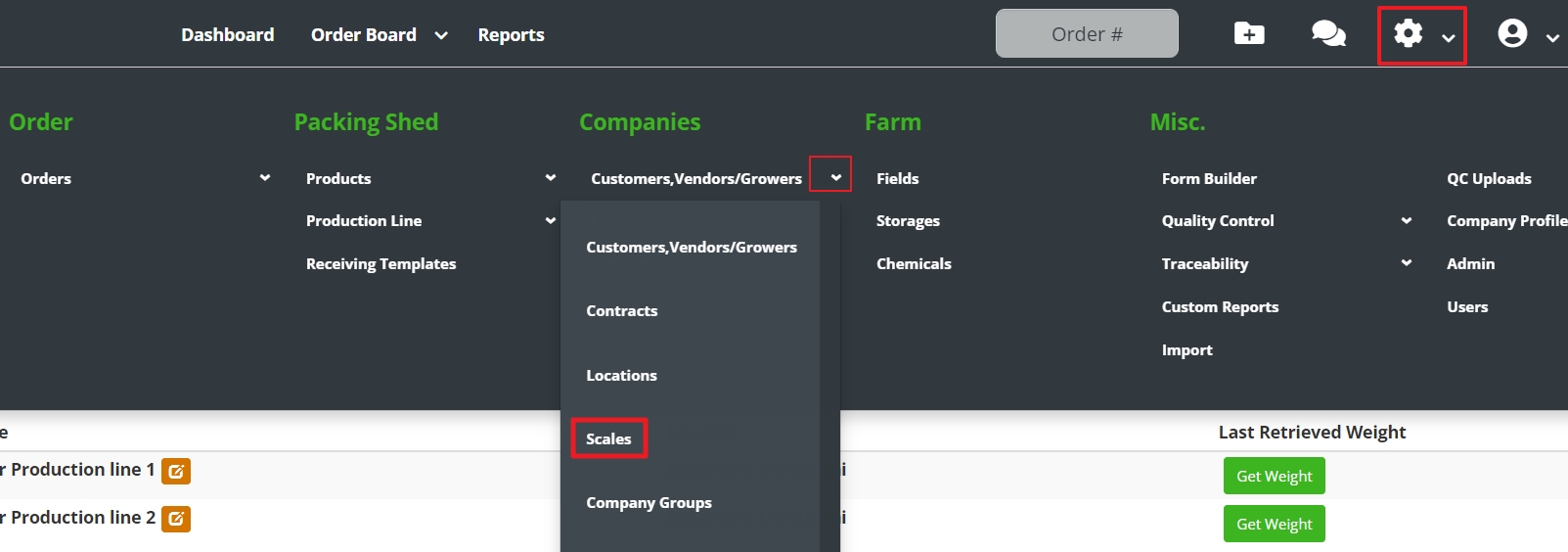
Task: Open the Reports page
Action: click(511, 35)
